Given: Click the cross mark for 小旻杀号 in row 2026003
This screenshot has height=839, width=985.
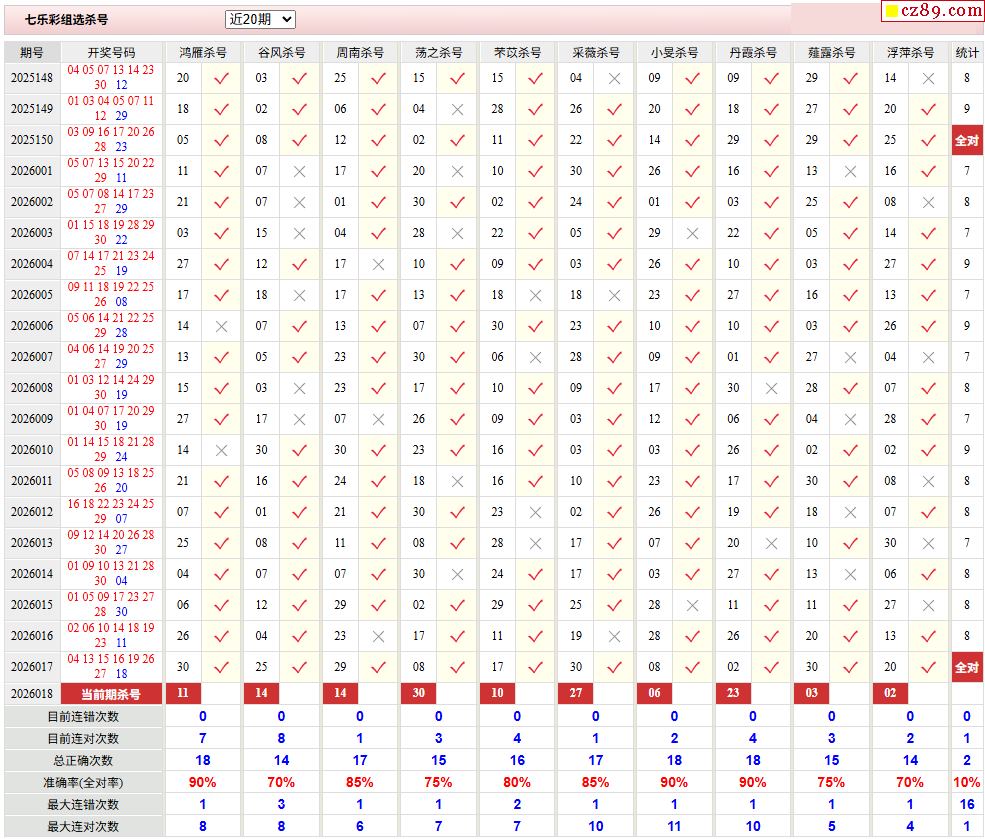Looking at the screenshot, I should click(692, 233).
